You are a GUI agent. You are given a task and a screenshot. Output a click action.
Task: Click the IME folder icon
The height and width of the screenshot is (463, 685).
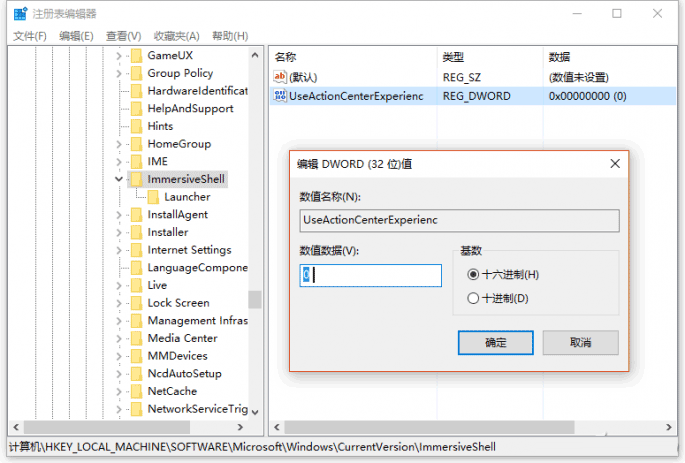coord(137,162)
